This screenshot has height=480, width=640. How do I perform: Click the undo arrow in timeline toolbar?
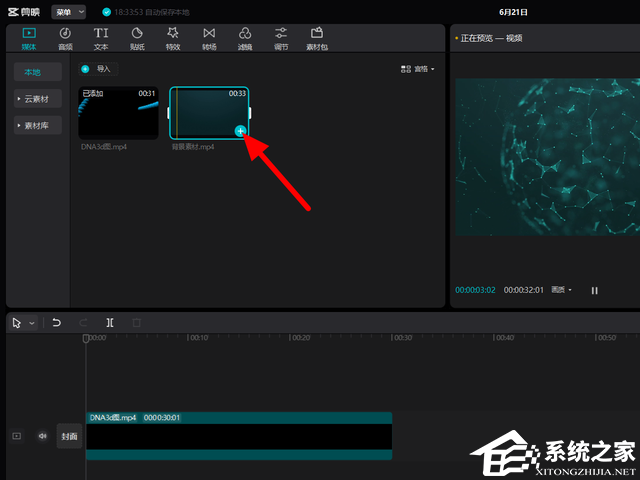point(57,323)
